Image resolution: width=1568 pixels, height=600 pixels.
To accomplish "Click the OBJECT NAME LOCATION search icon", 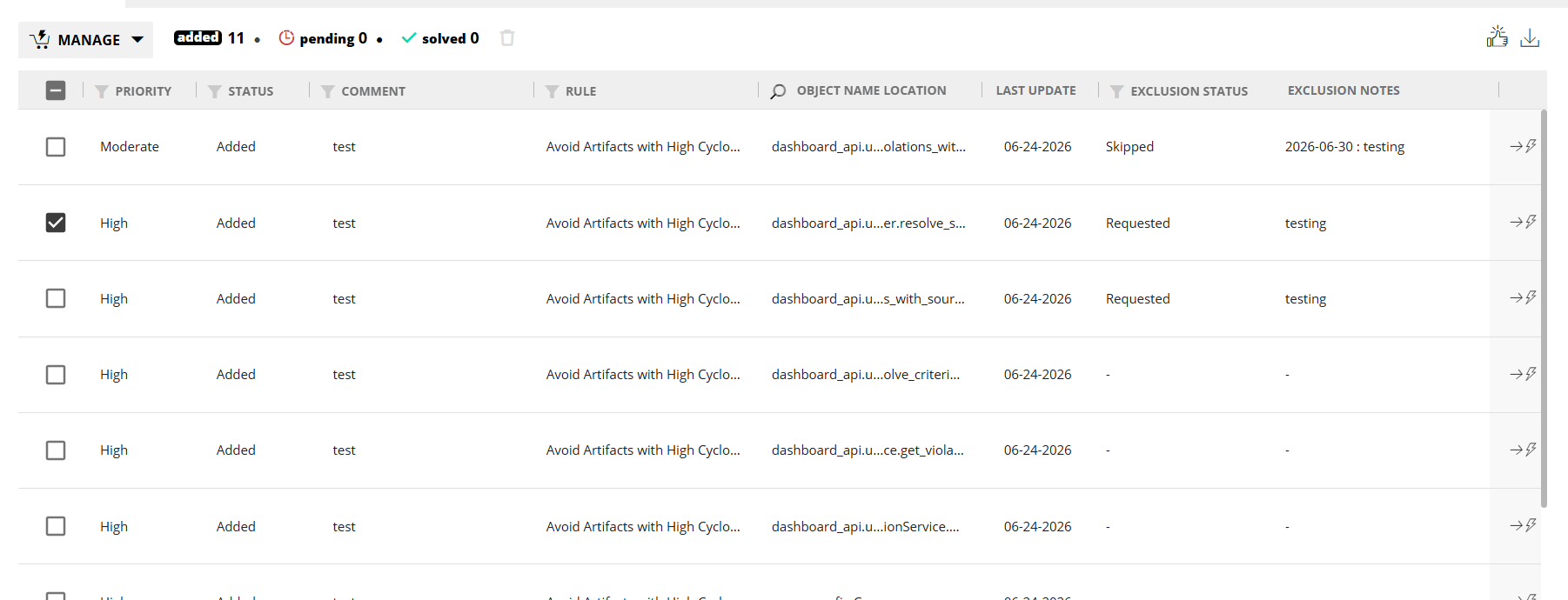I will click(778, 91).
